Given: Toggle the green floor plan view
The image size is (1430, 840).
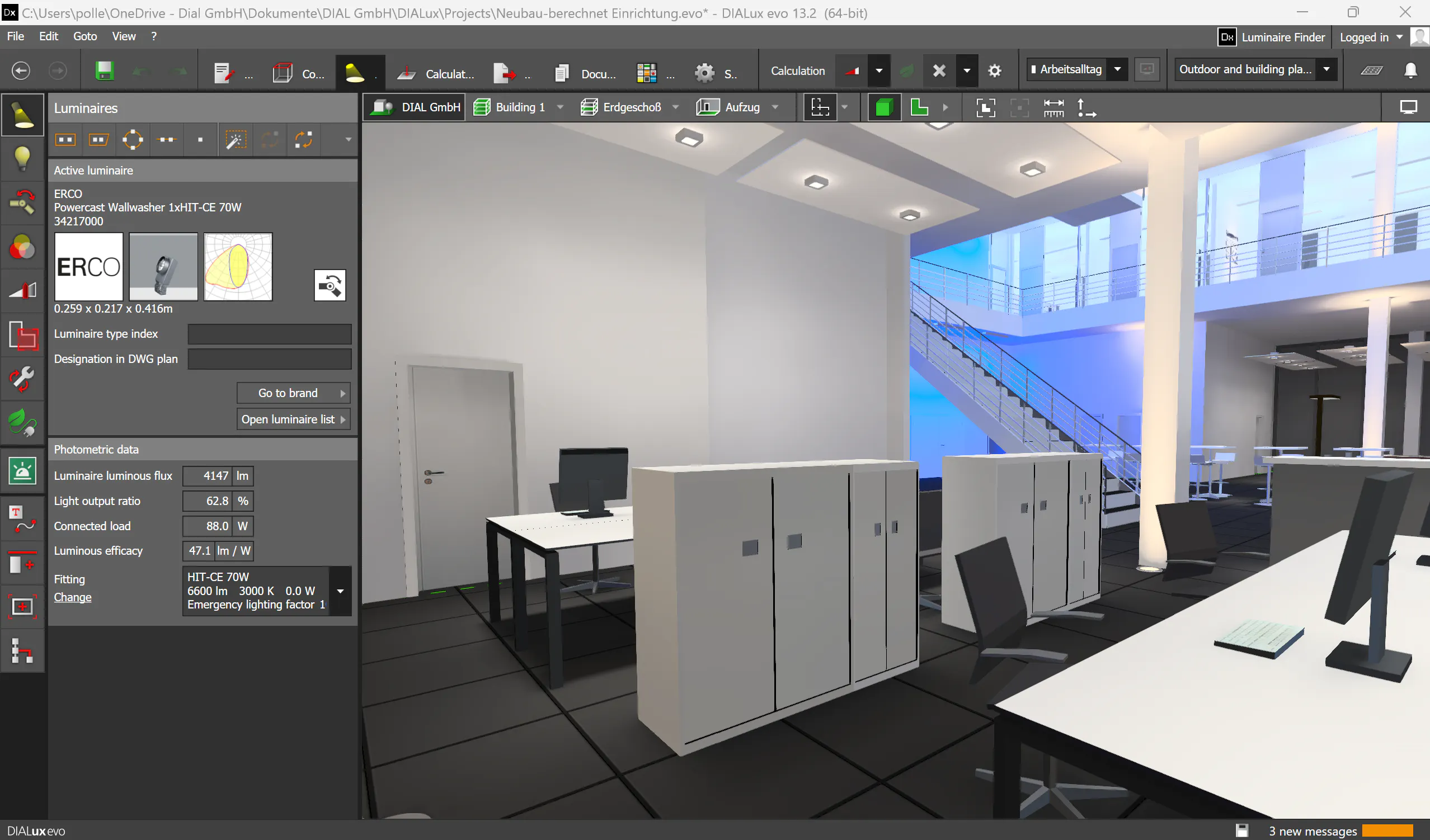Looking at the screenshot, I should (919, 107).
